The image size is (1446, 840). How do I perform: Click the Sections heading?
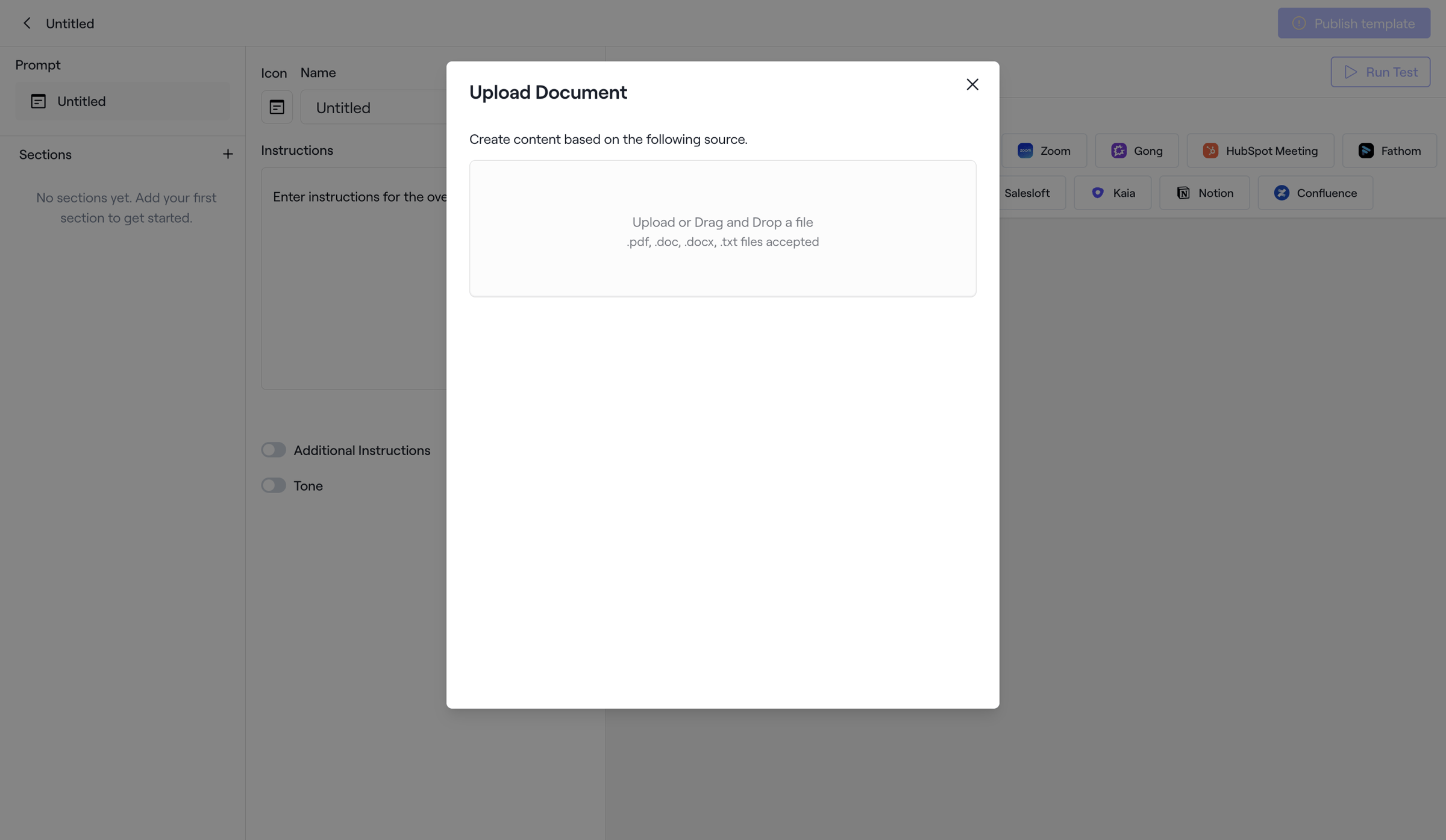(x=45, y=154)
